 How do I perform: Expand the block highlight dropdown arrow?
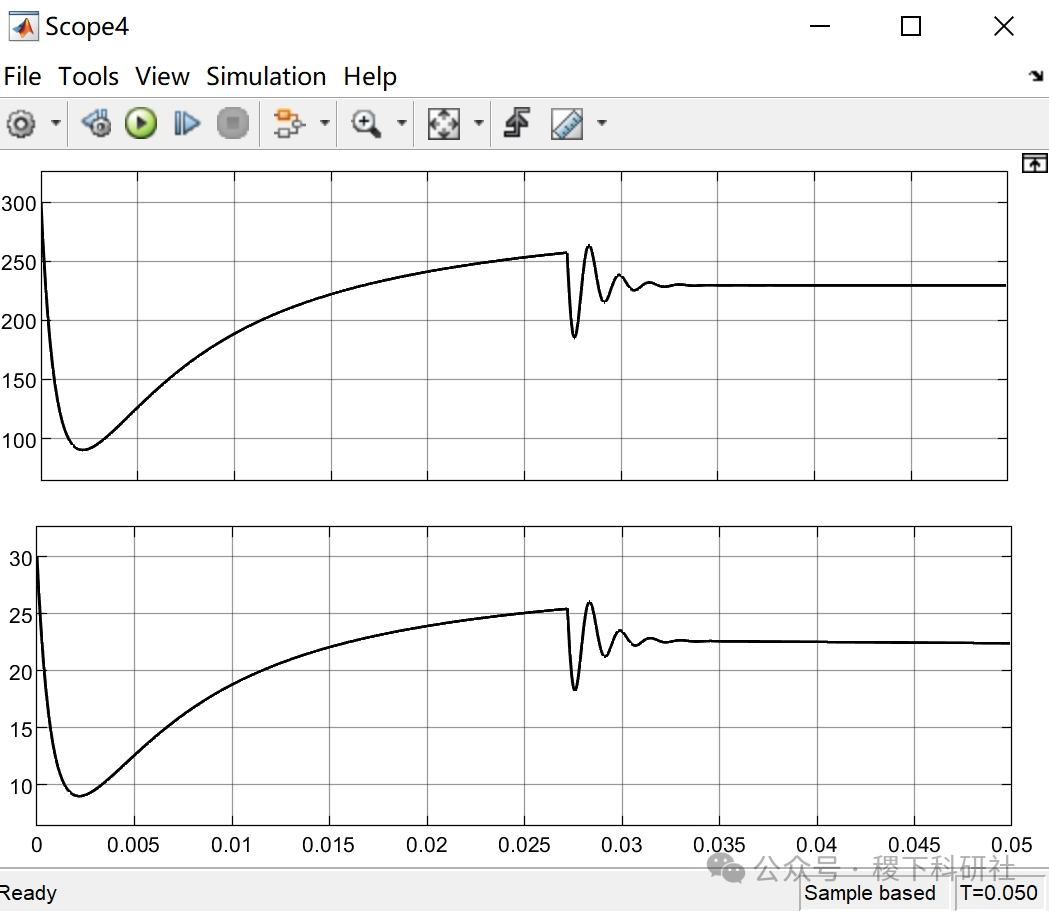[x=324, y=123]
